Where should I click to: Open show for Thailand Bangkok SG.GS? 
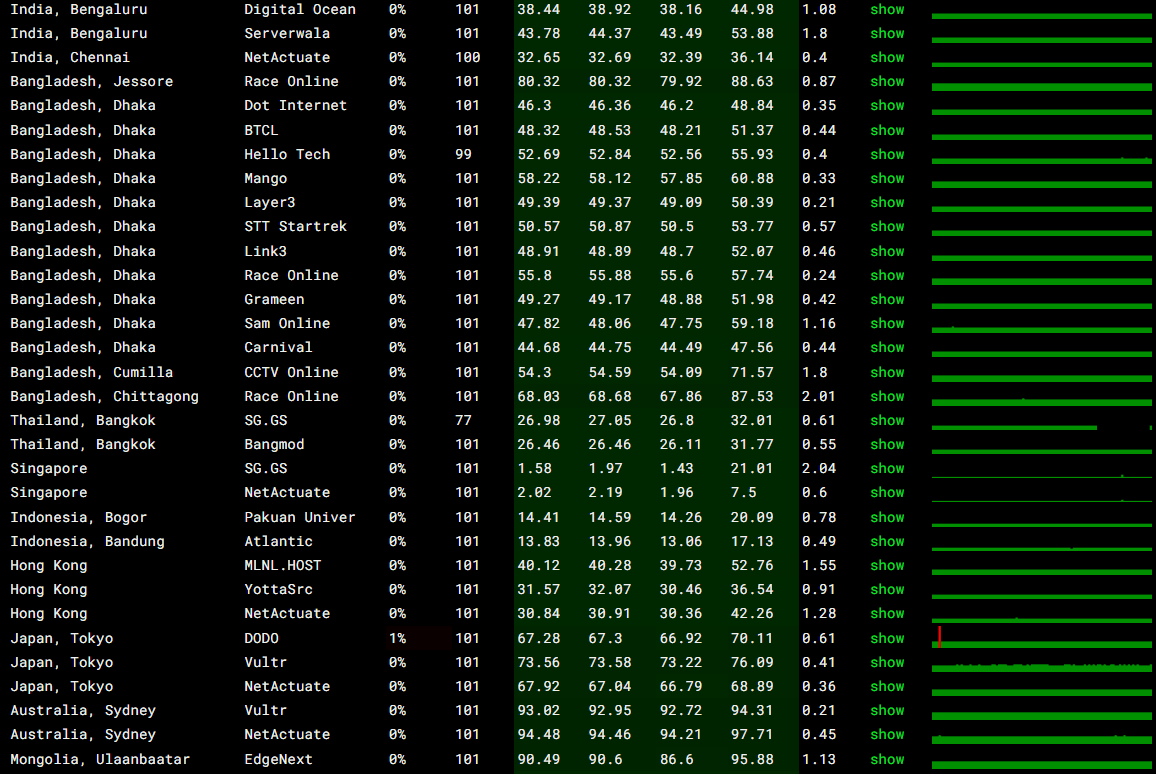click(887, 420)
